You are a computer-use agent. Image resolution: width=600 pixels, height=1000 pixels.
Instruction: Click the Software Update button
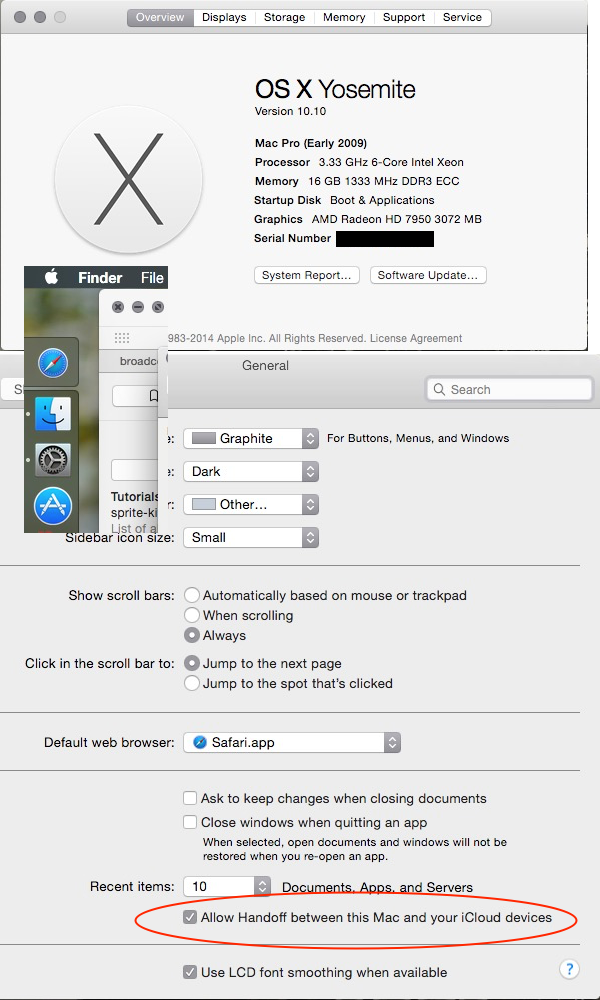(428, 275)
